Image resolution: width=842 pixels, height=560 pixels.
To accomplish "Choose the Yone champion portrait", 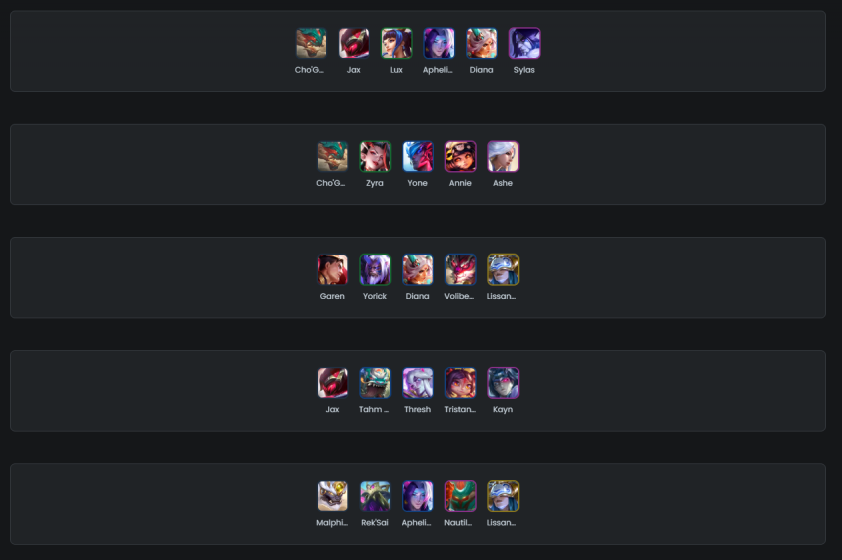I will (x=417, y=157).
